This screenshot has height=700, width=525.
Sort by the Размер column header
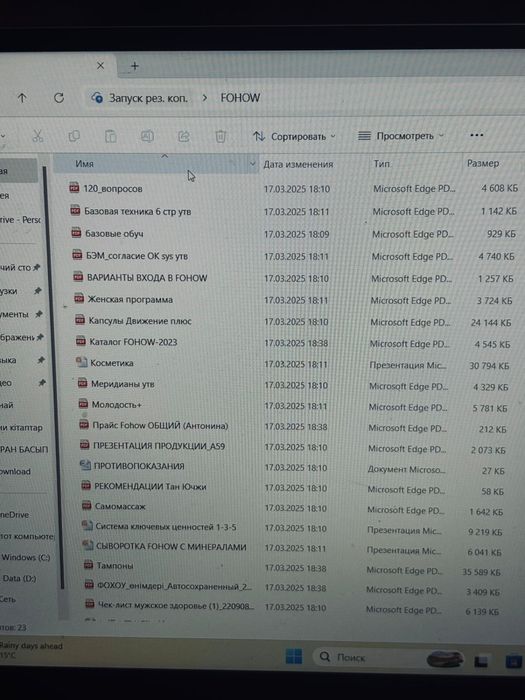point(483,163)
